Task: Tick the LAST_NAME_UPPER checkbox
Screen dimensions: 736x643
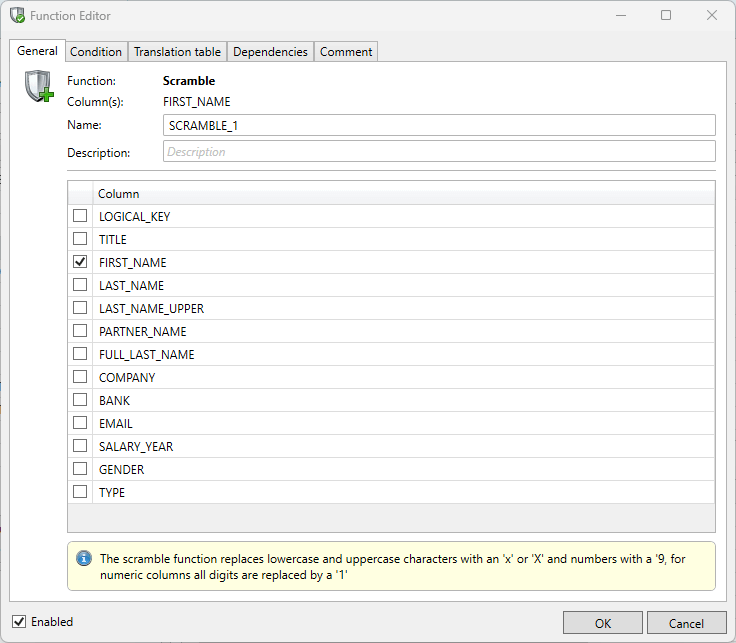Action: click(x=80, y=308)
